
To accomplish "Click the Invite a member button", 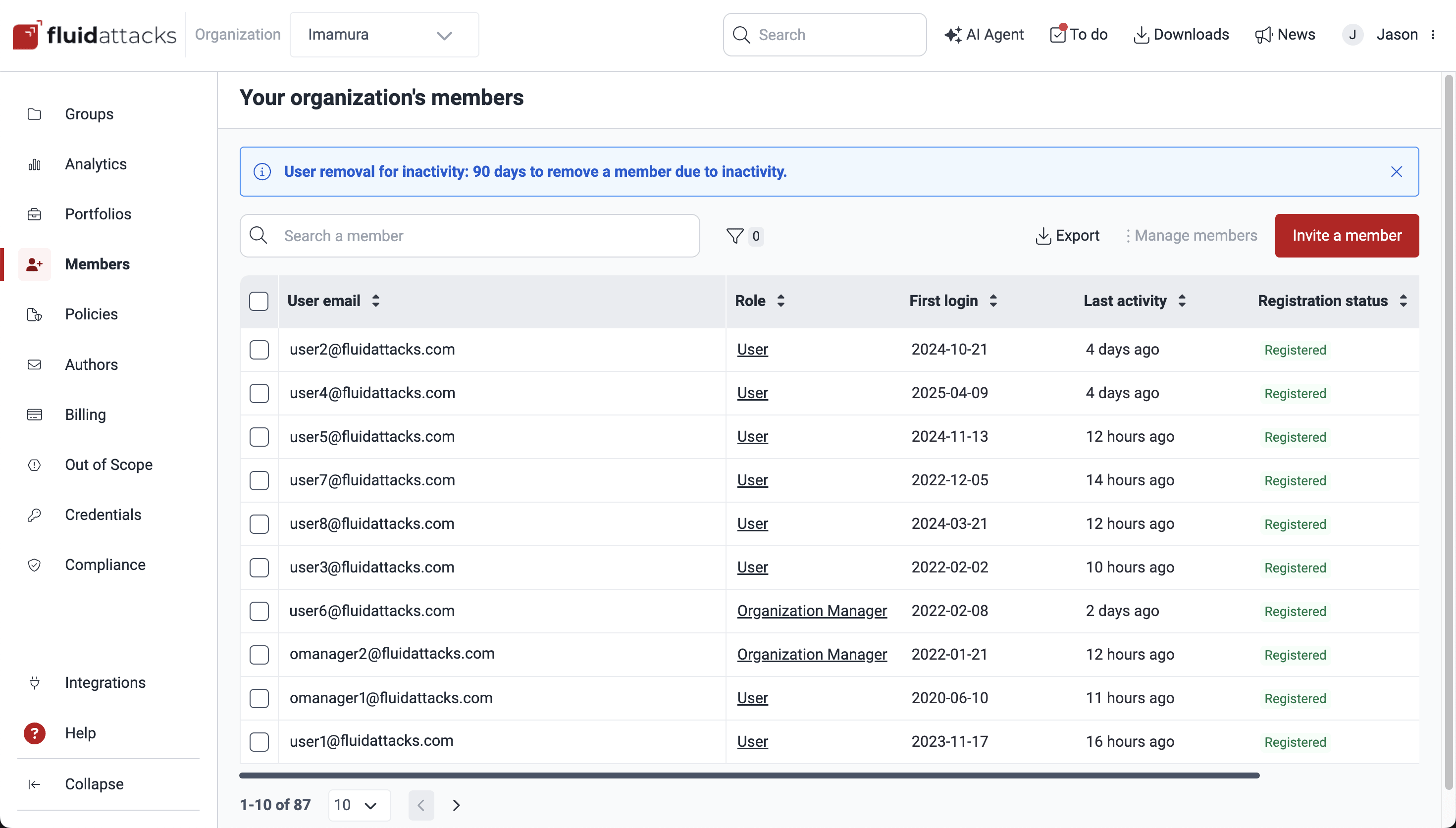I will [x=1347, y=235].
